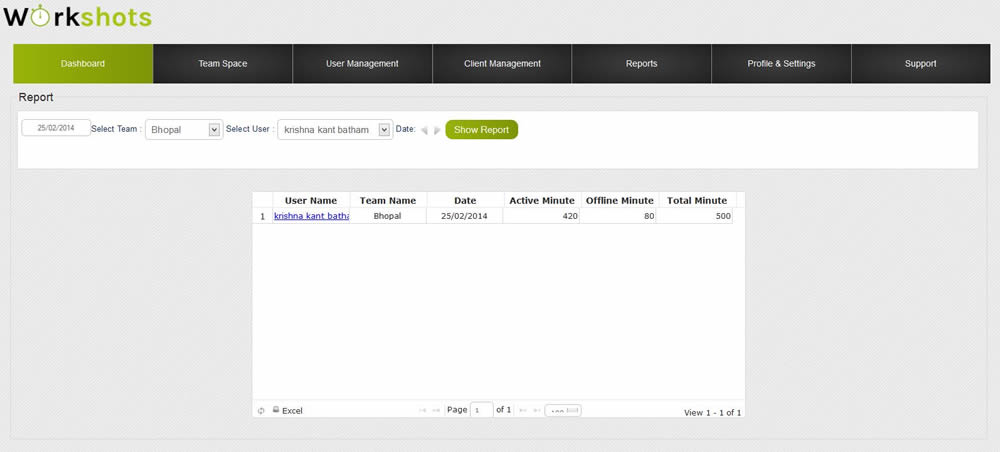This screenshot has height=452, width=1000.
Task: Export the report to Excel
Action: click(x=288, y=411)
